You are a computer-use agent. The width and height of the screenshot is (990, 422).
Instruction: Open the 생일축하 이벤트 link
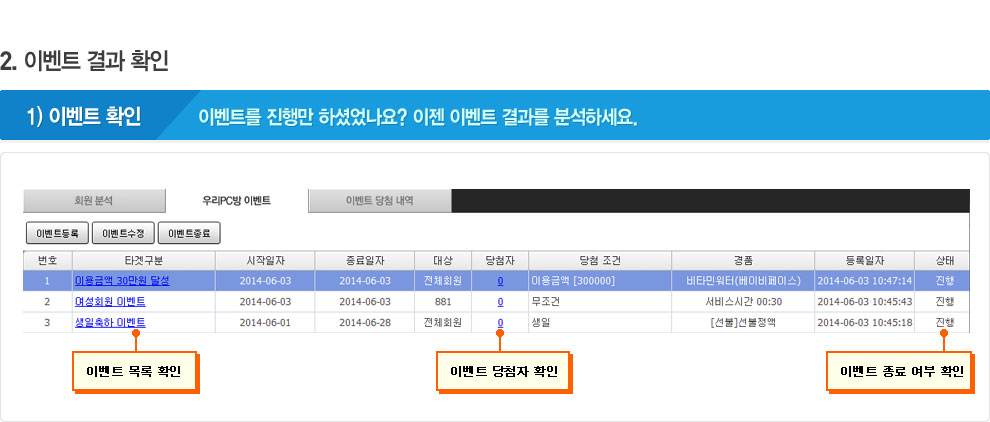tap(110, 322)
